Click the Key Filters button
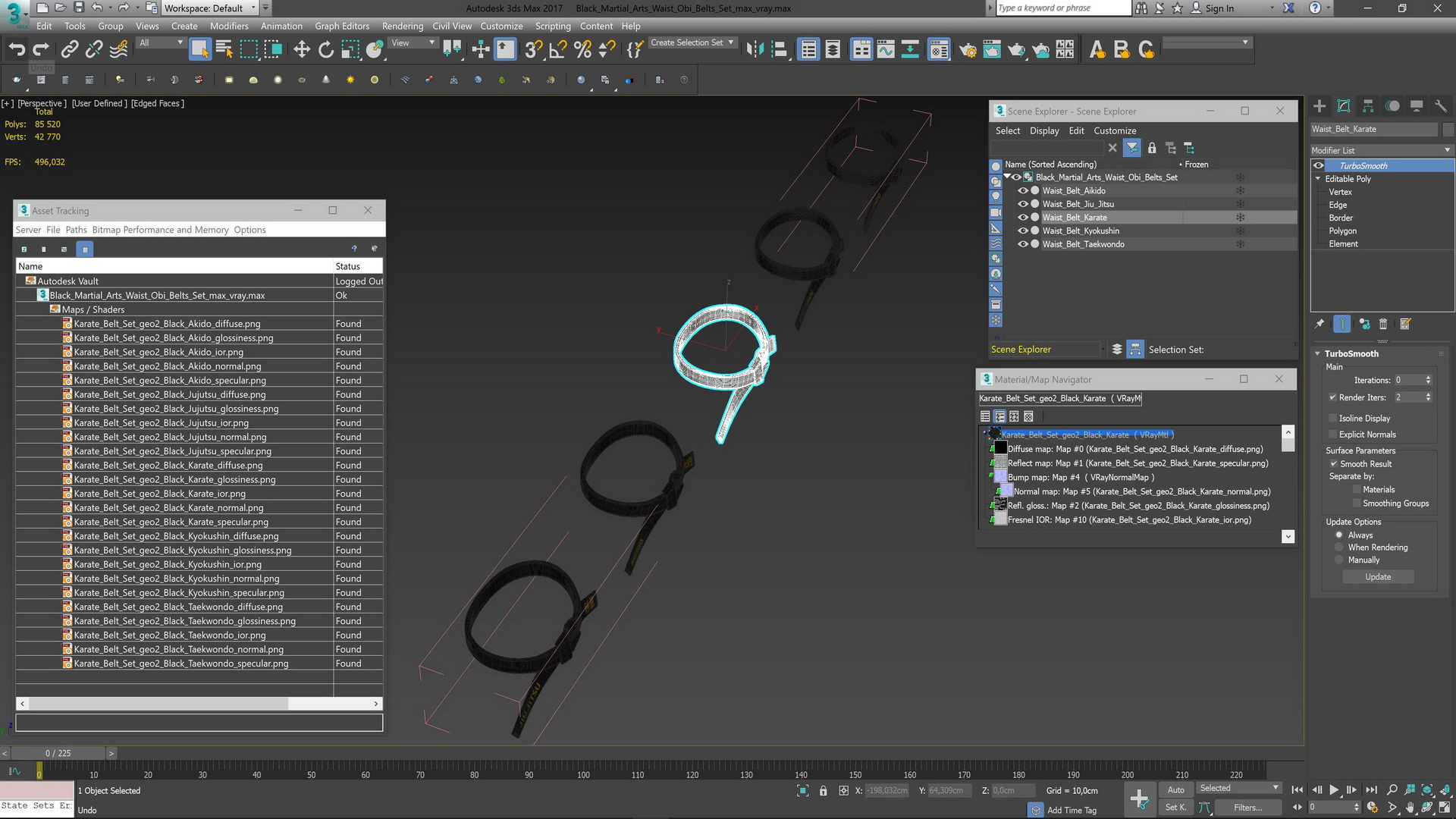The image size is (1456, 819). coord(1247,808)
